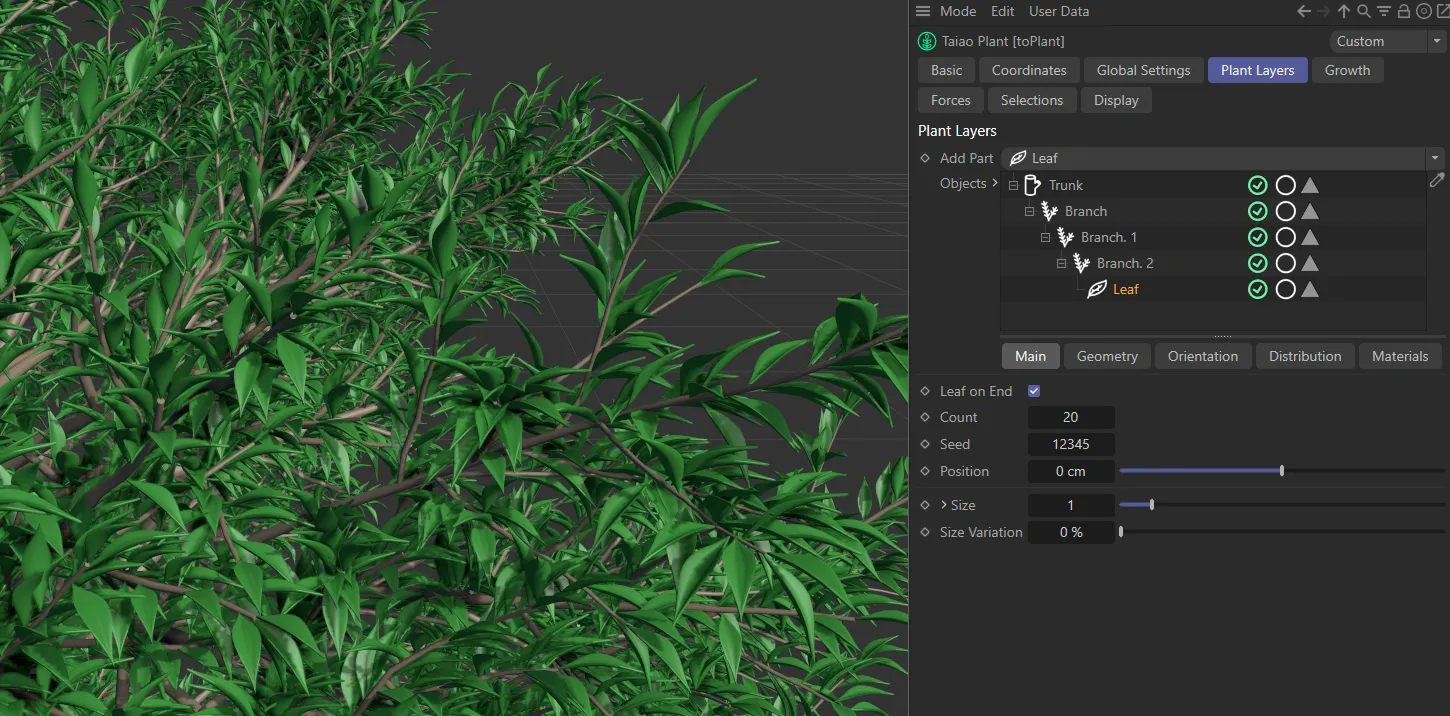Open the Taiao Plant icon in the attribute header
The image size is (1450, 716).
(926, 41)
